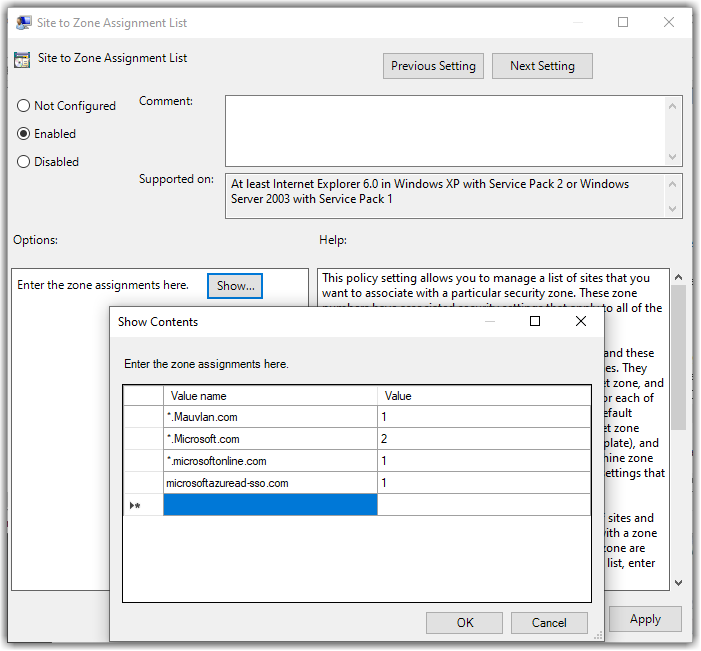Click the title bar policy icon
Viewport: 701px width, 651px height.
tap(24, 22)
